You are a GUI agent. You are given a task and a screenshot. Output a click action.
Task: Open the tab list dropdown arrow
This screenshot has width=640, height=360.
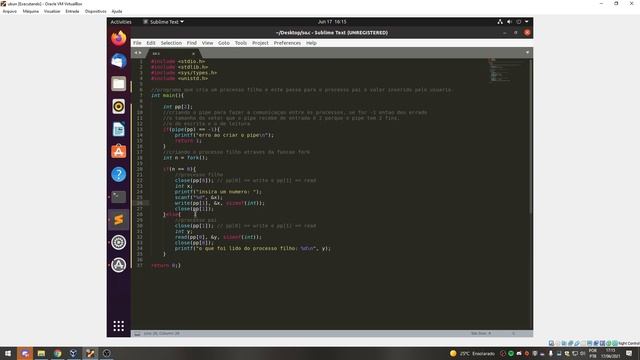tap(527, 53)
